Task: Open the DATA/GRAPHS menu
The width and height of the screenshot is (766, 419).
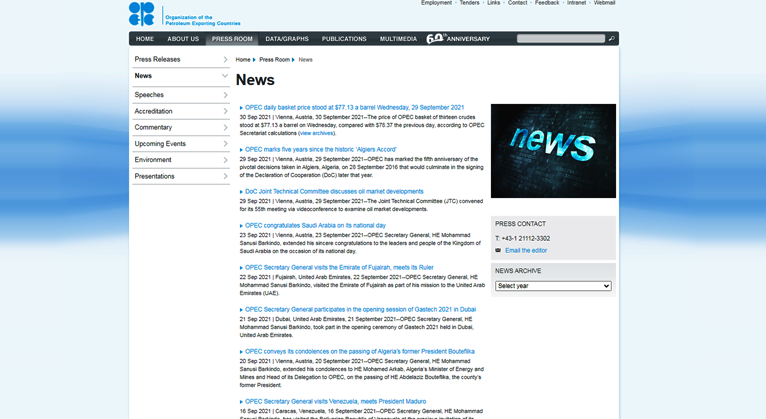Action: (x=287, y=39)
